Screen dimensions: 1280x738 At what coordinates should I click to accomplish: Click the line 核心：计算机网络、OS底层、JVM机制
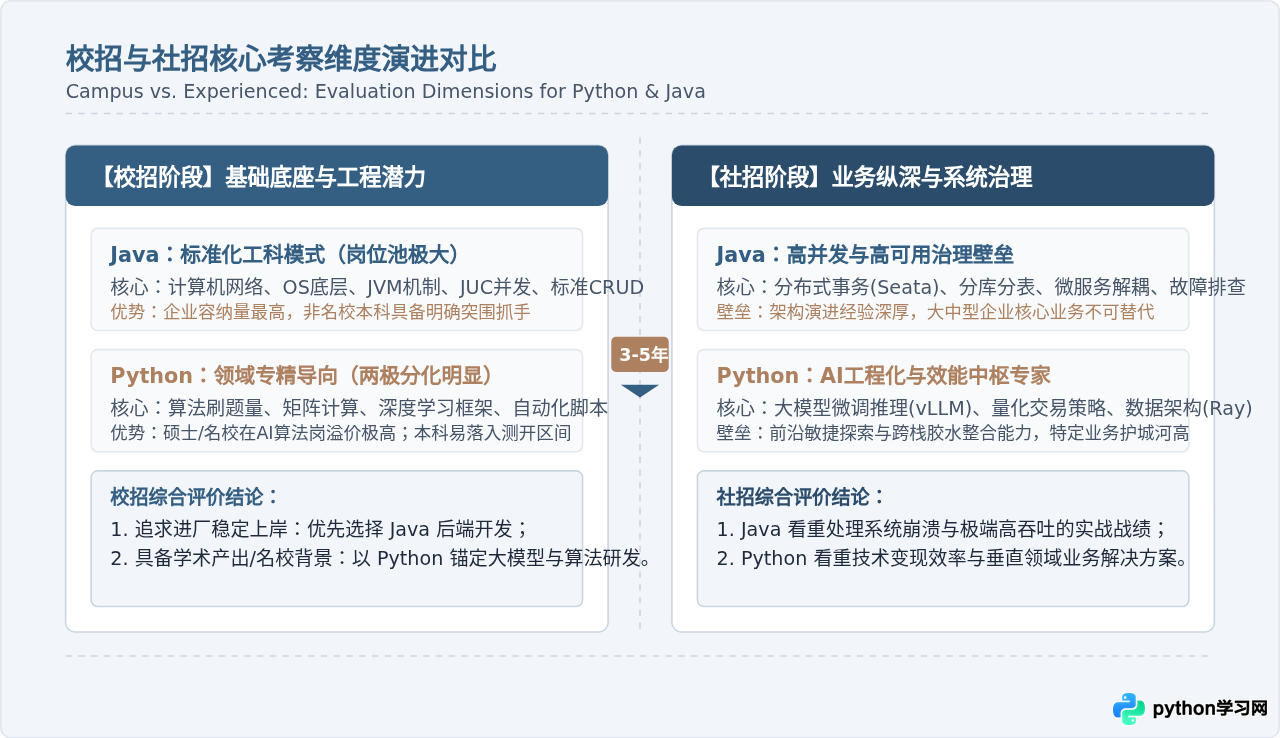click(x=377, y=288)
